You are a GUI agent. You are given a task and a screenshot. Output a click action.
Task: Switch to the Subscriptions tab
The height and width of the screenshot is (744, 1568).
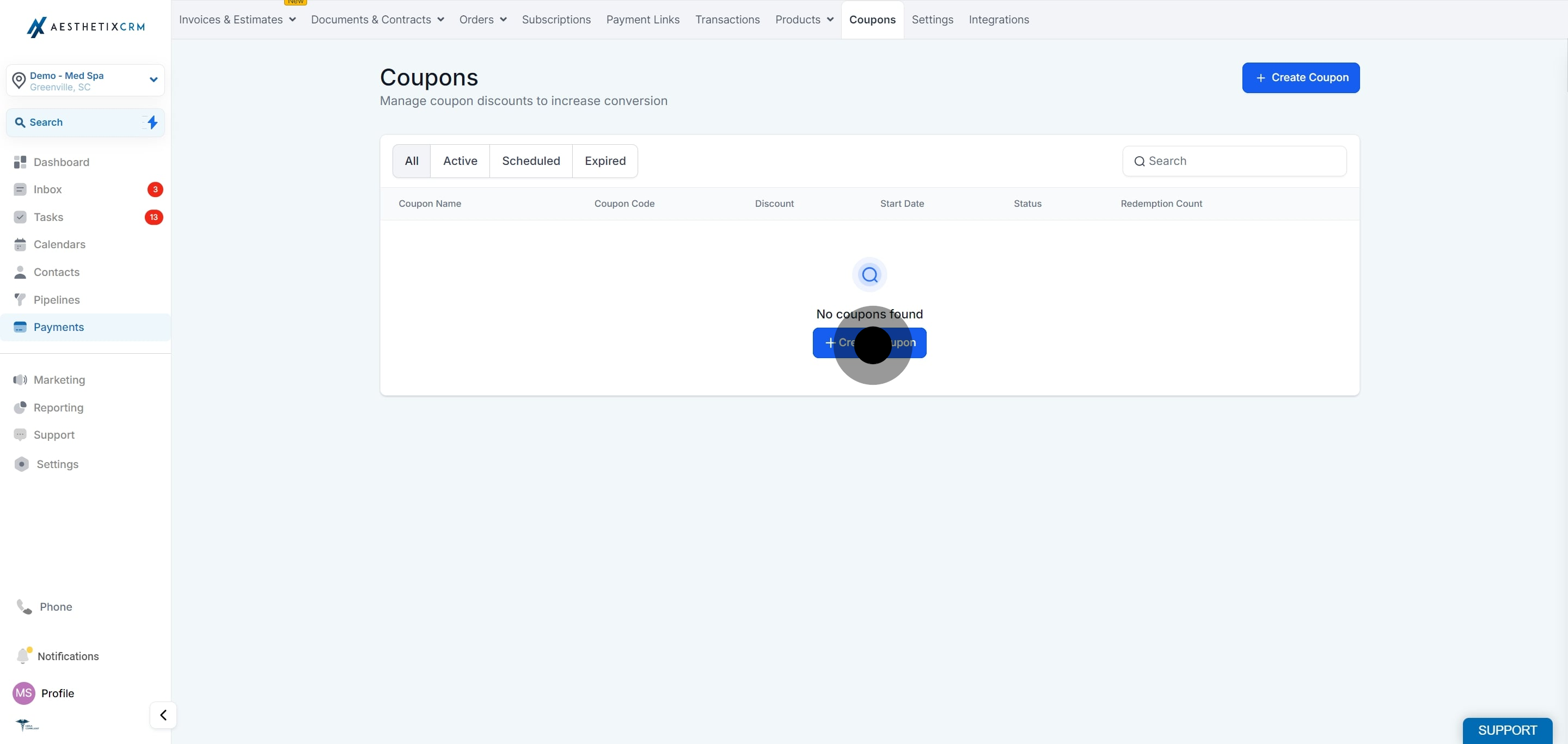point(556,20)
